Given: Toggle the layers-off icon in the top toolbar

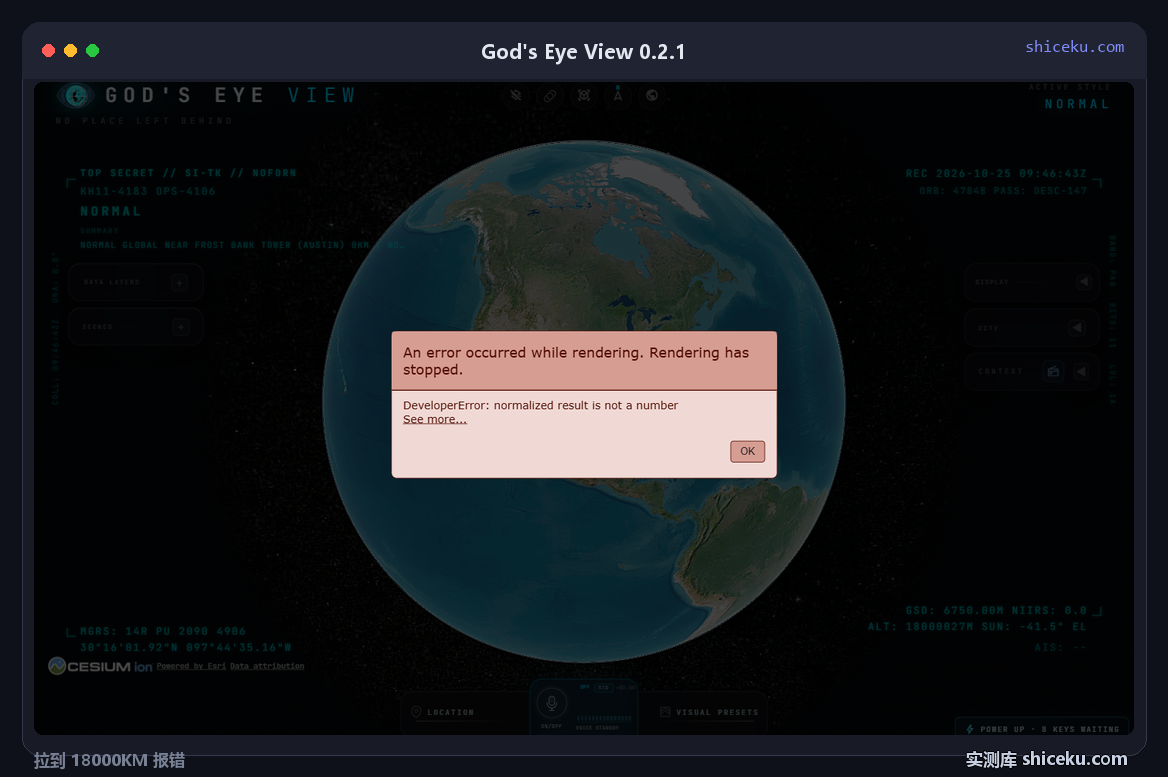Looking at the screenshot, I should tap(515, 95).
